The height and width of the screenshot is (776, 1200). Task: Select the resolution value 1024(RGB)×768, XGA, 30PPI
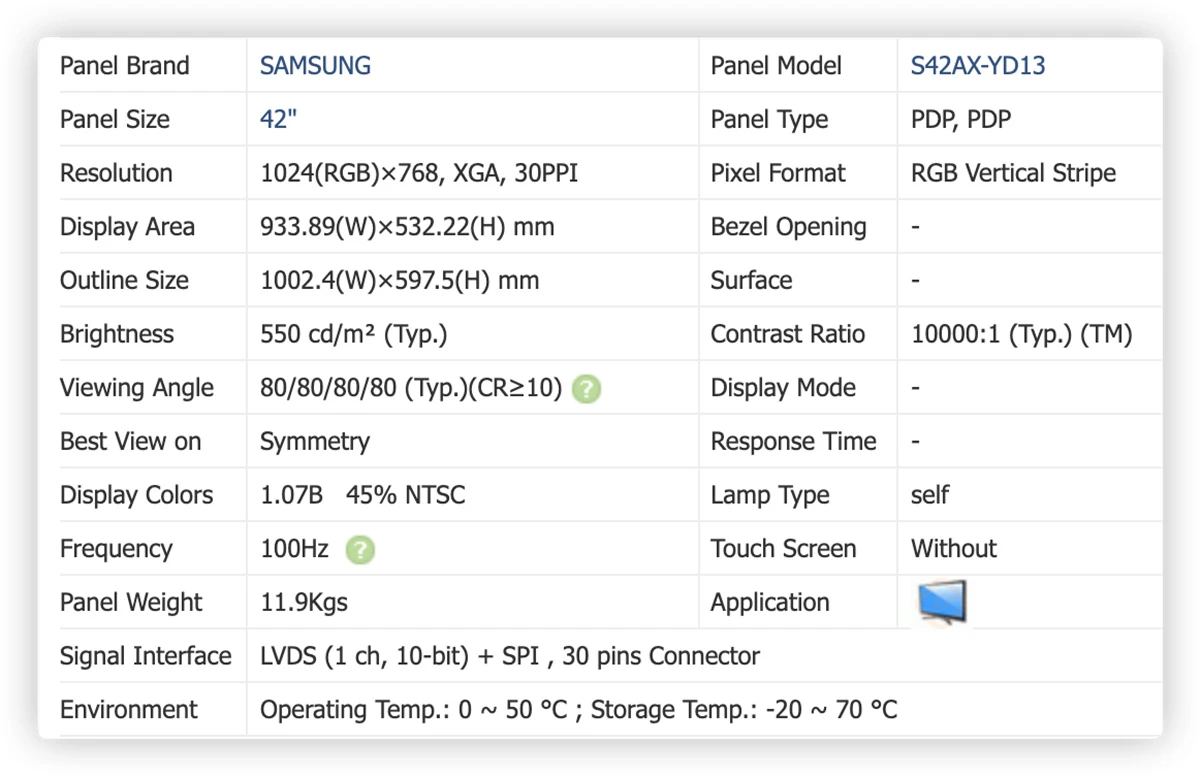(419, 173)
